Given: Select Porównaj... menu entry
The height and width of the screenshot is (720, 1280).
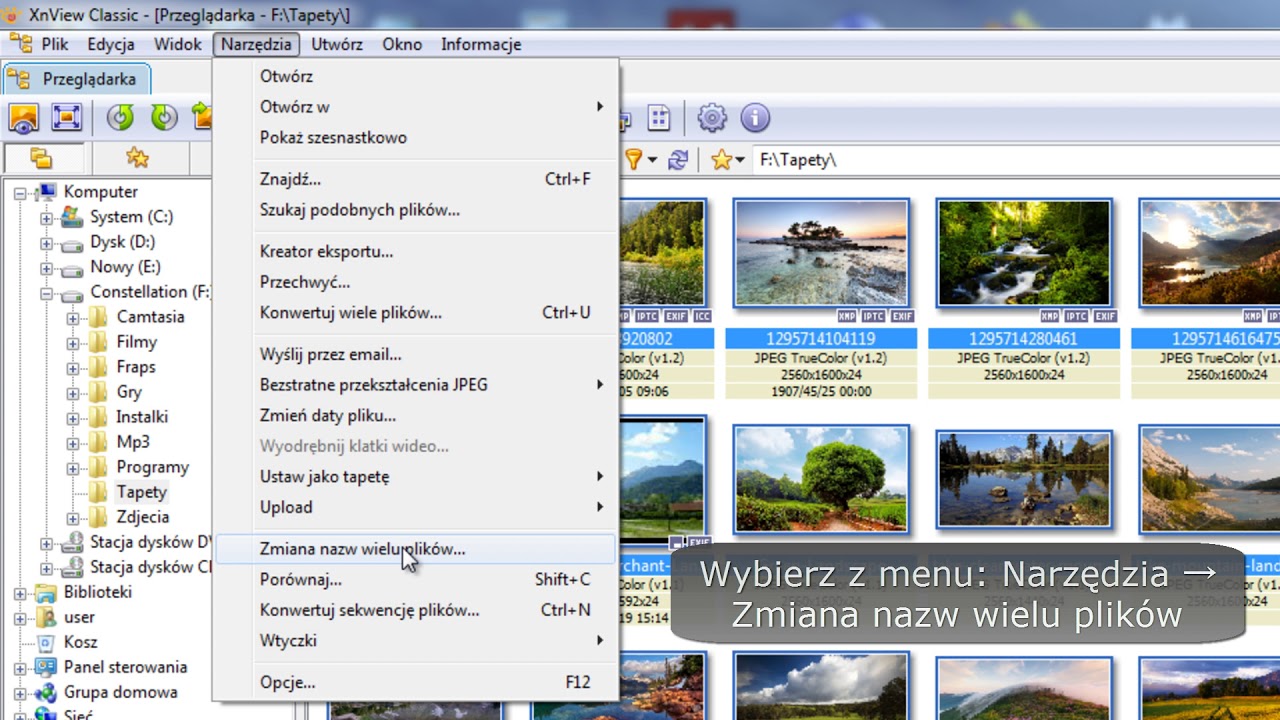Looking at the screenshot, I should click(x=416, y=579).
